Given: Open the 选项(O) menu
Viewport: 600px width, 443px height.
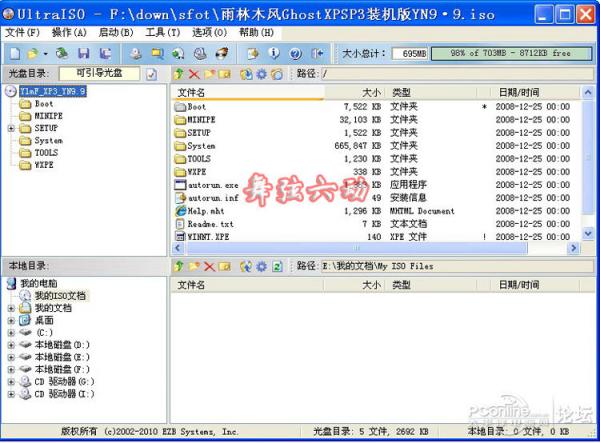Looking at the screenshot, I should coord(209,33).
